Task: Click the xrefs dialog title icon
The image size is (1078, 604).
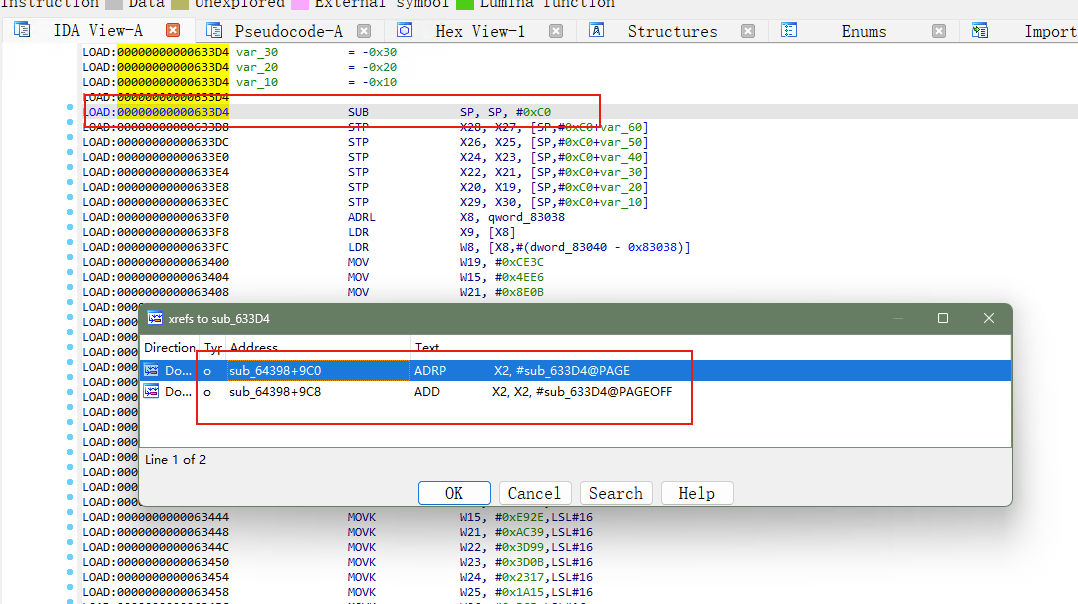Action: tap(155, 318)
